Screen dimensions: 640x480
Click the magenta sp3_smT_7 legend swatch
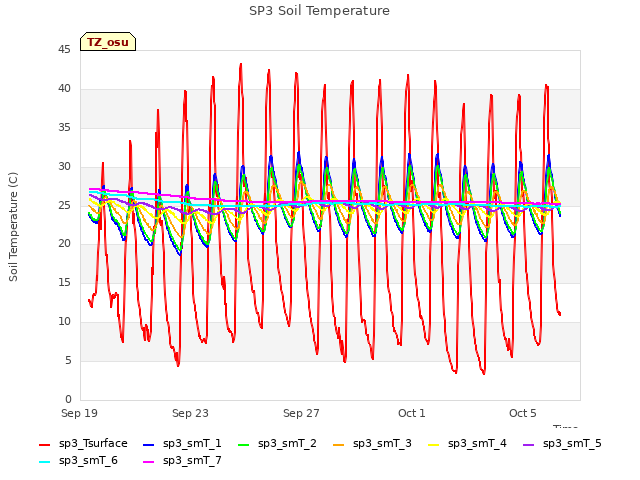(x=149, y=462)
